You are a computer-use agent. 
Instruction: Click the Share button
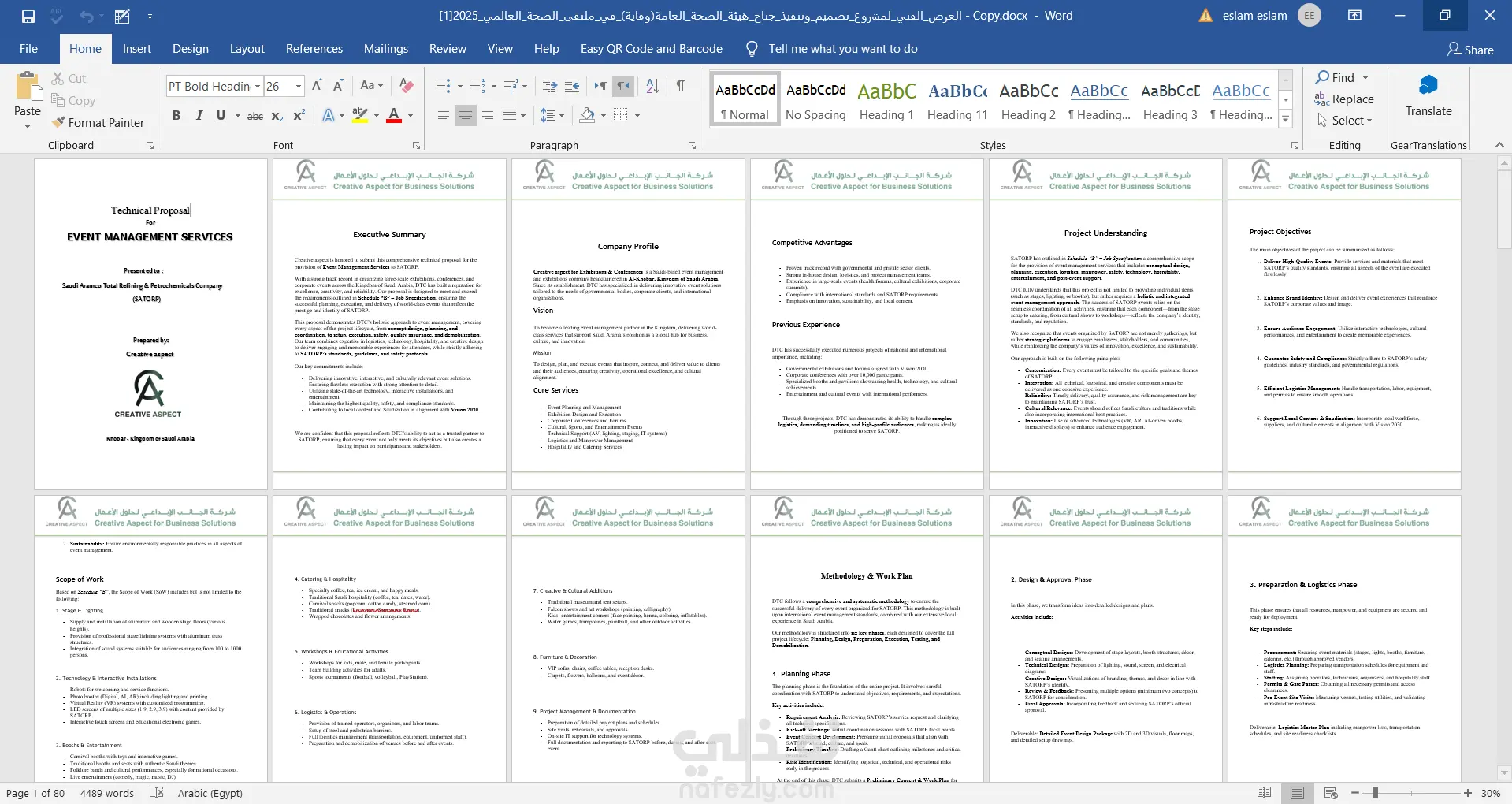[x=1470, y=50]
